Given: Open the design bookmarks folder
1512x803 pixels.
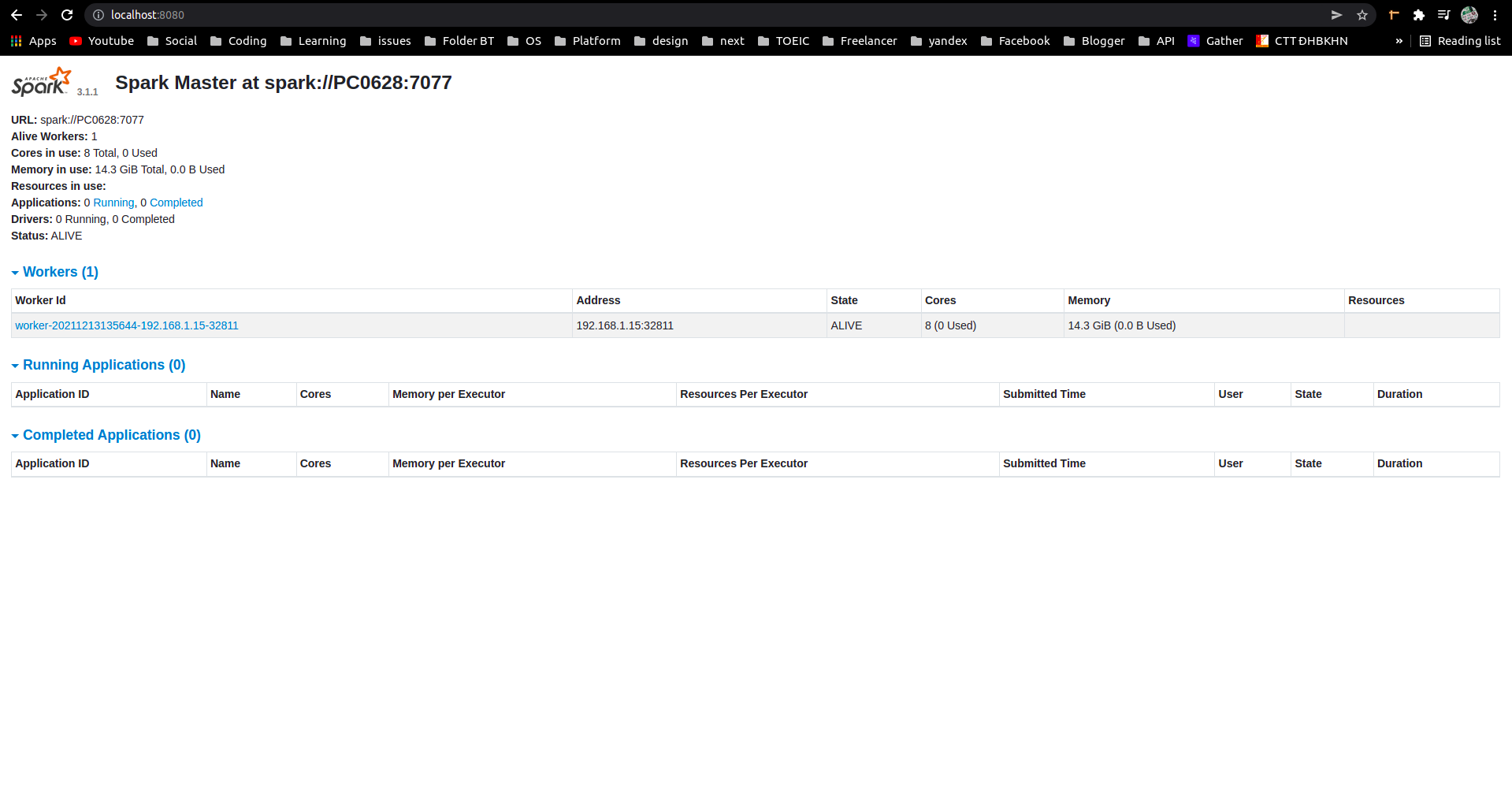Looking at the screenshot, I should pyautogui.click(x=661, y=41).
